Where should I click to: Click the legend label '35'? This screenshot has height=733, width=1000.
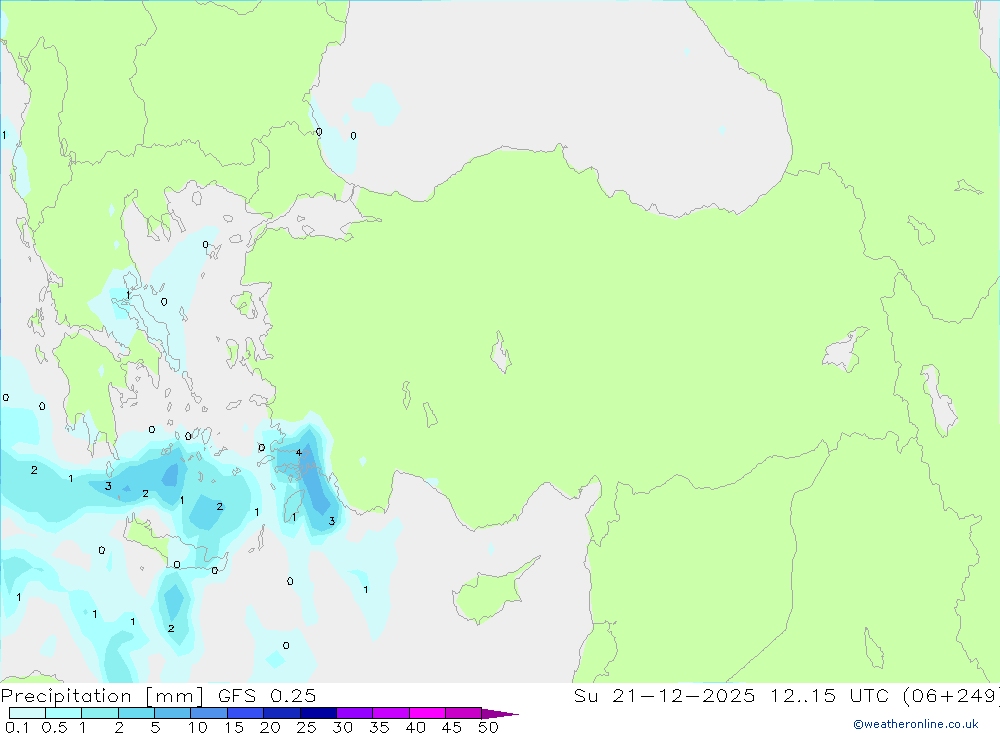(x=379, y=727)
